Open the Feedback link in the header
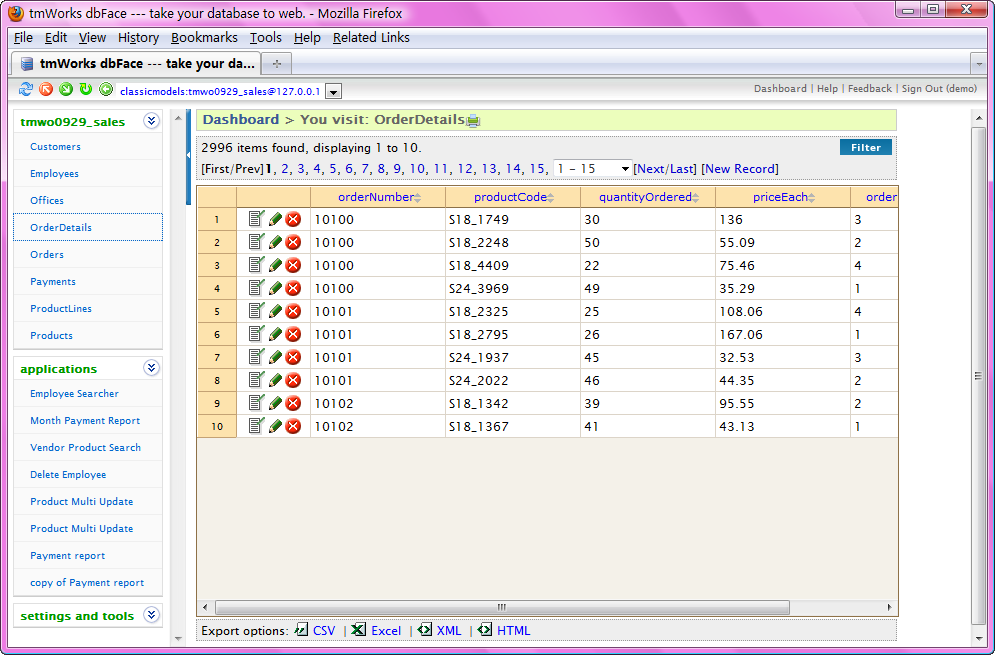Image resolution: width=995 pixels, height=655 pixels. [869, 89]
